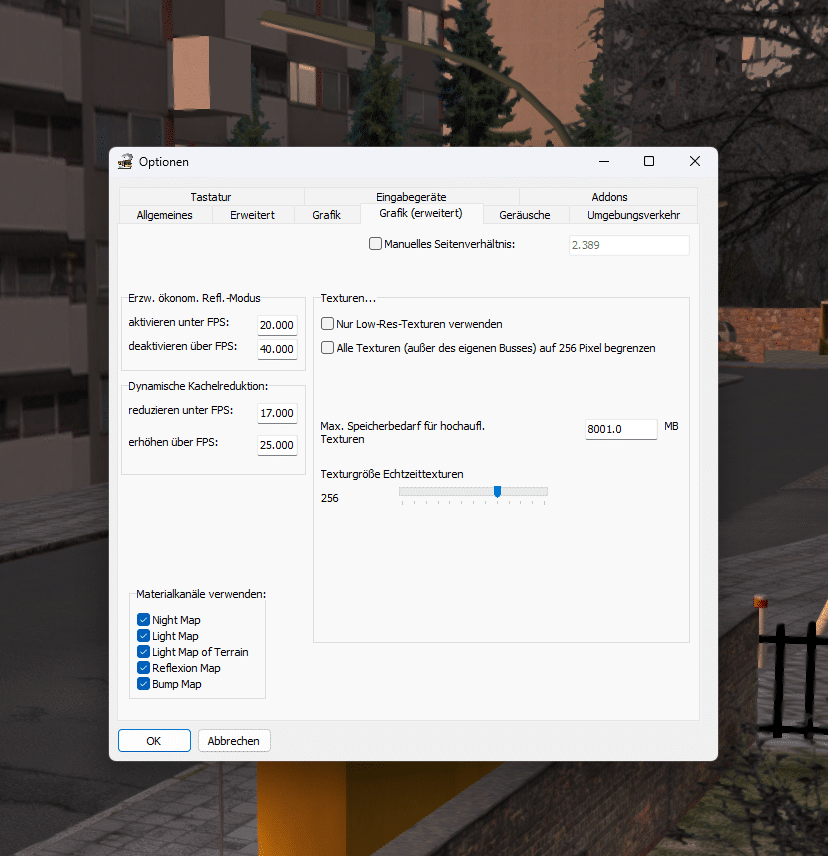Click the Texturgröße Echtzeittexturen slider handle
The image size is (828, 856).
click(497, 491)
